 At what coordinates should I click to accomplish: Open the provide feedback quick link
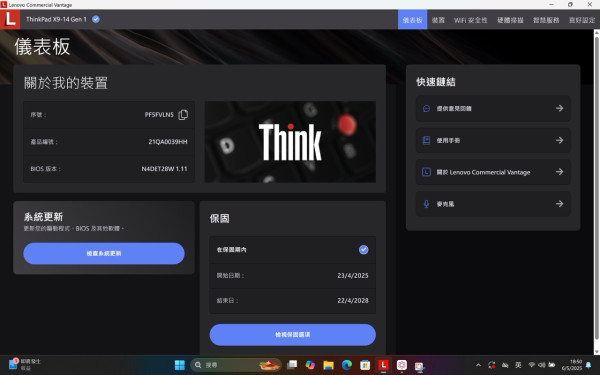click(x=493, y=108)
